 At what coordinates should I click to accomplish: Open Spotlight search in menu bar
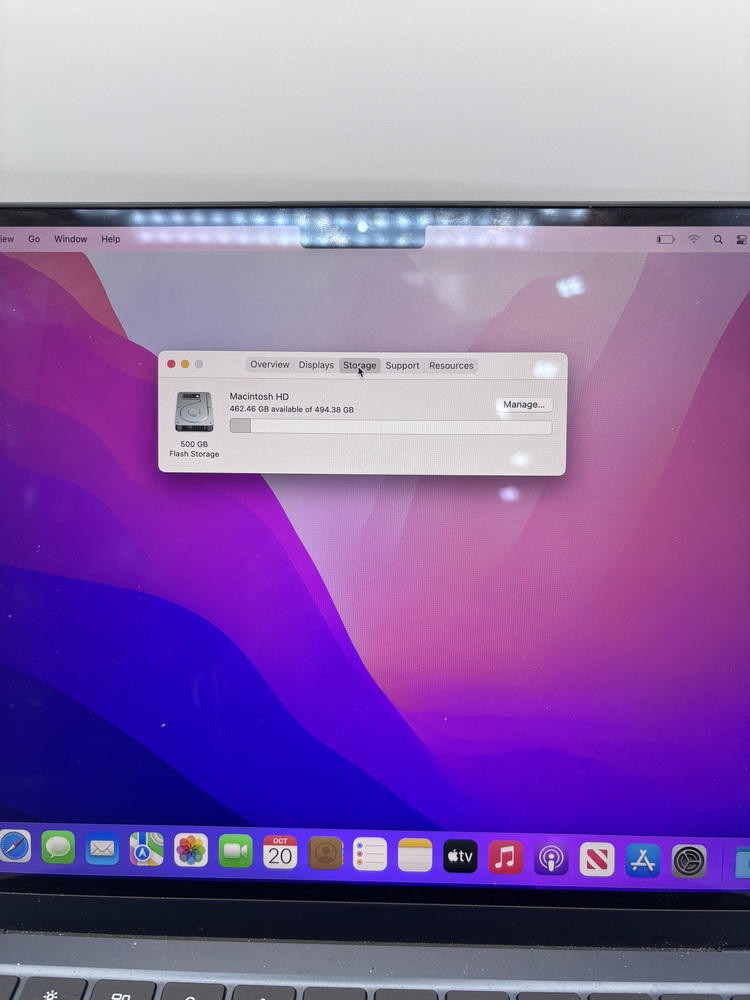718,240
